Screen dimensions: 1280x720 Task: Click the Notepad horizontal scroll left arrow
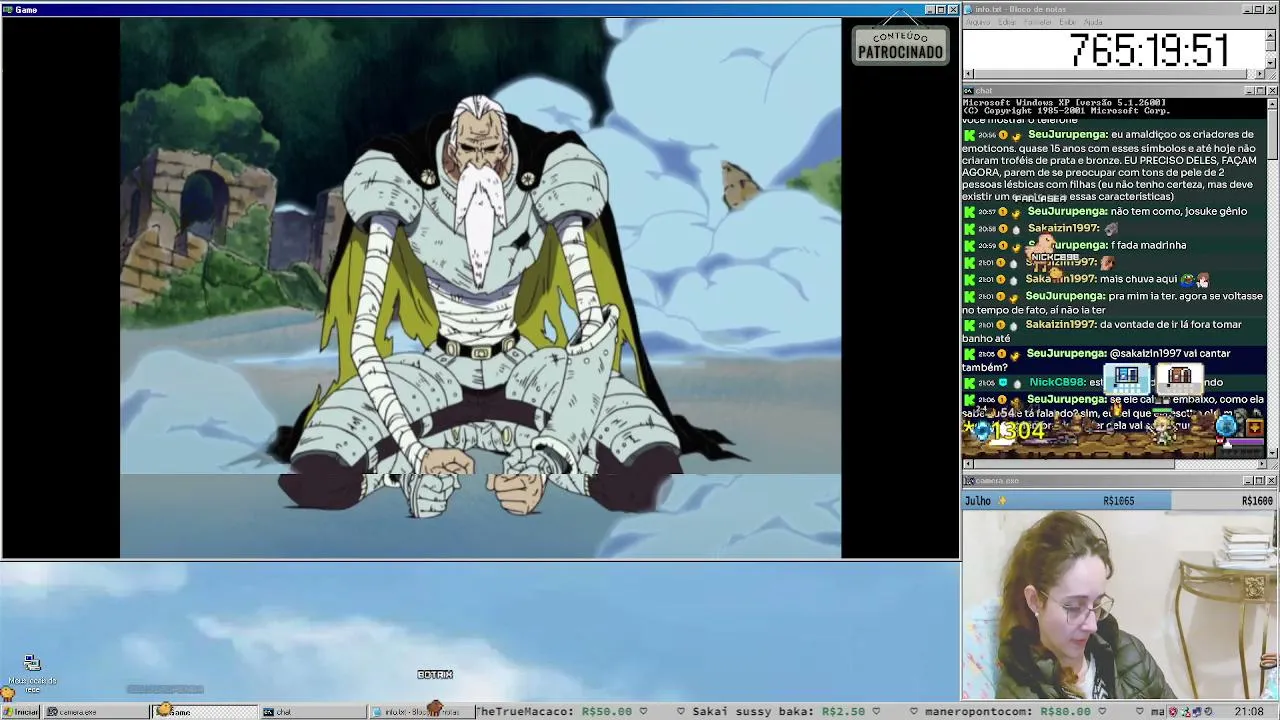[x=968, y=74]
